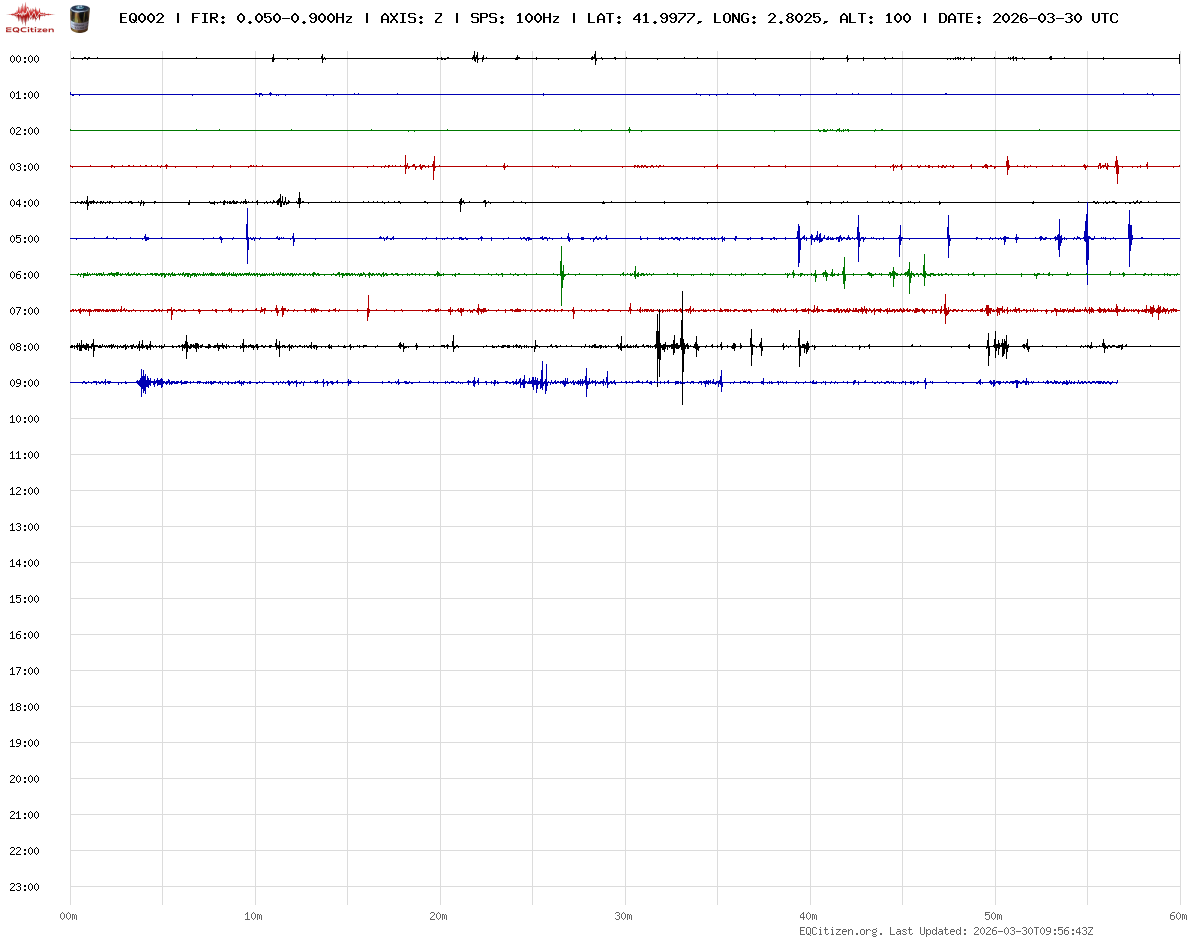Choose the 12:00 hour row label
The width and height of the screenshot is (1200, 940).
click(24, 491)
